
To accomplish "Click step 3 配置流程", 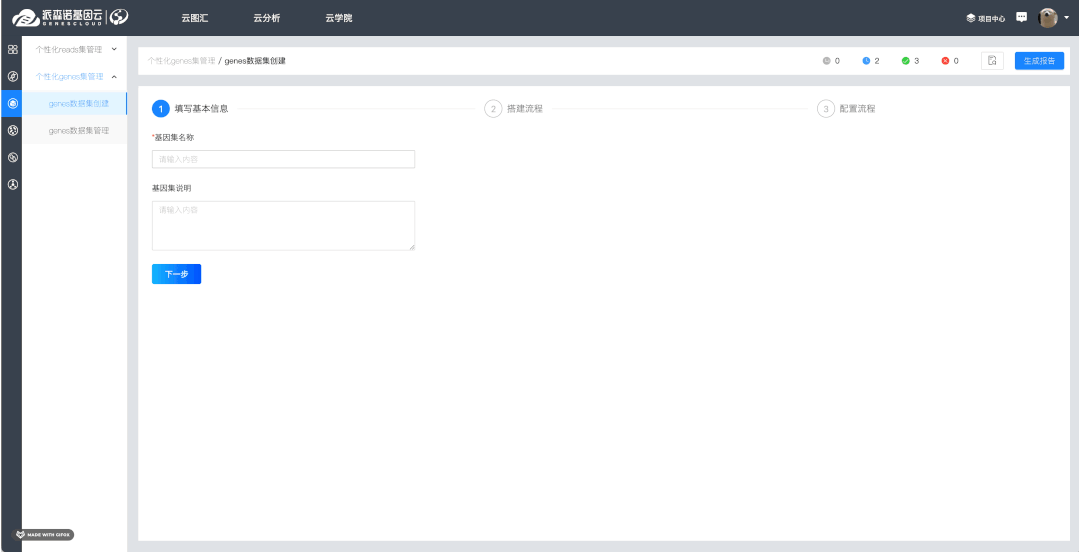I will [x=846, y=109].
